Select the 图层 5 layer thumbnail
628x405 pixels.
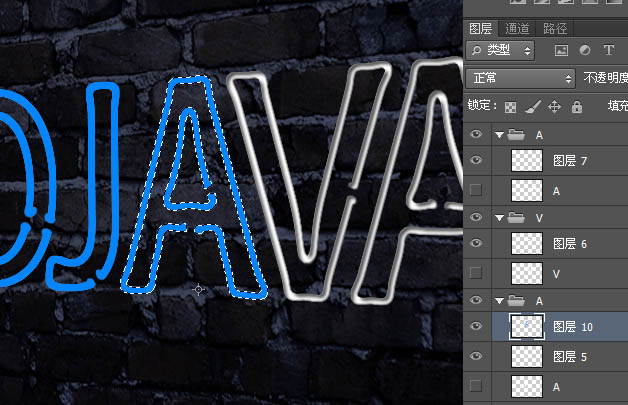coord(527,357)
